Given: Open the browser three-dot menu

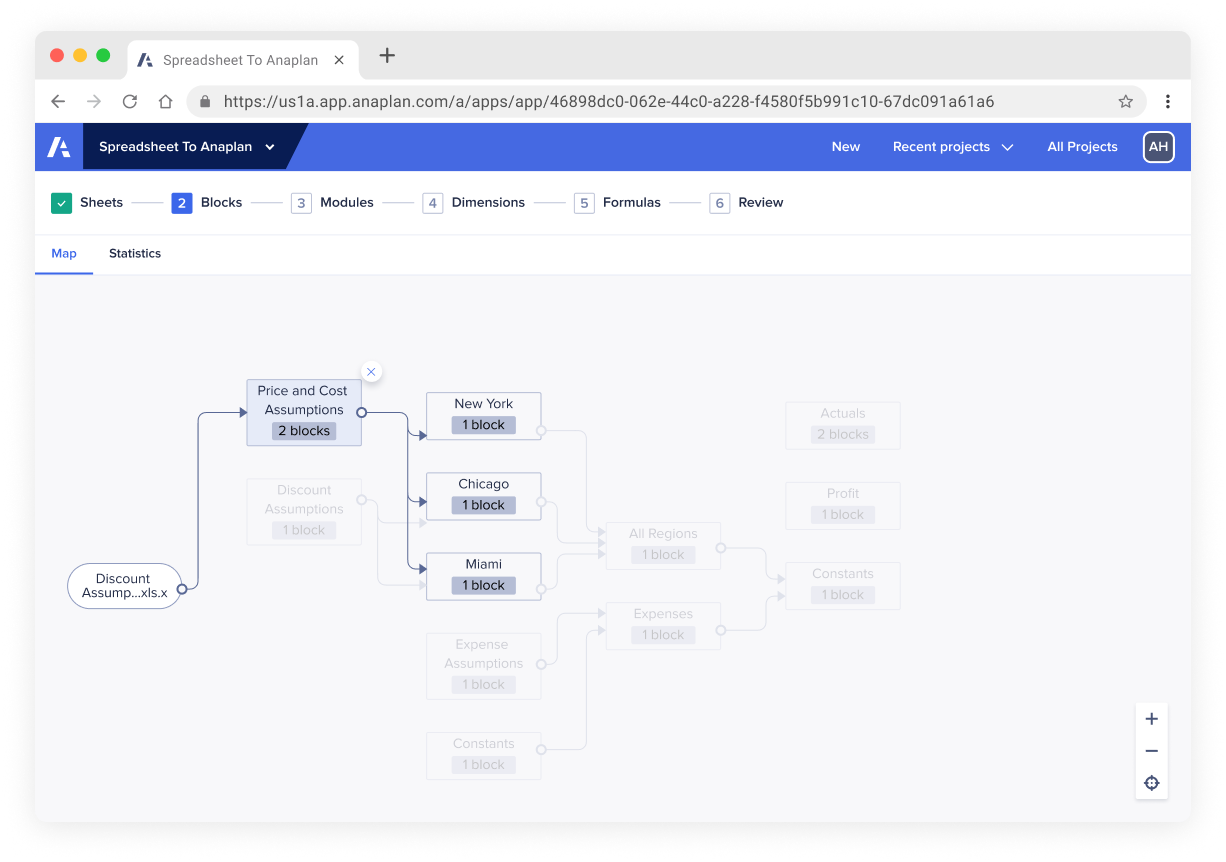Looking at the screenshot, I should tap(1167, 101).
